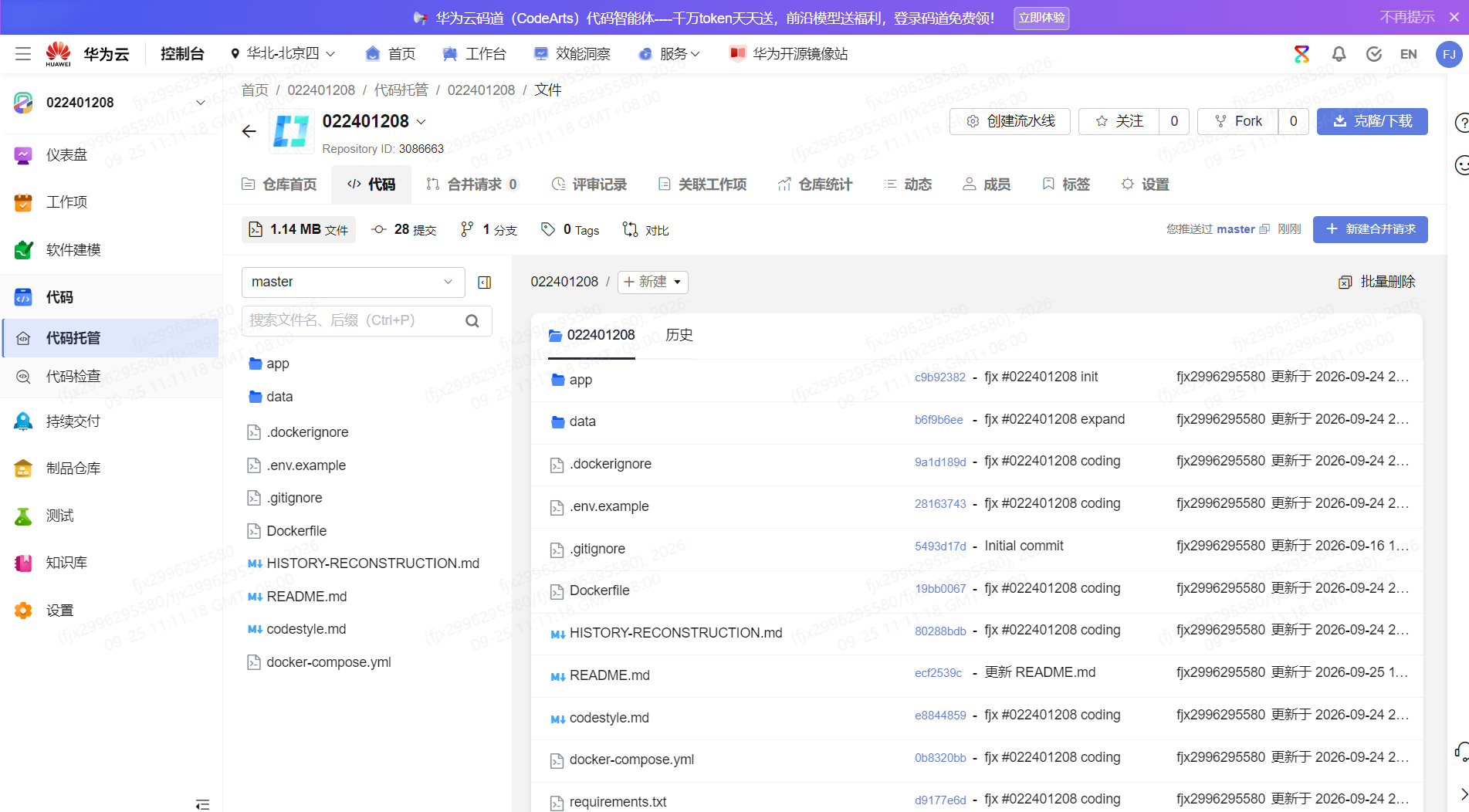Expand the 服务 menu
Viewport: 1469px width, 812px height.
[x=669, y=54]
